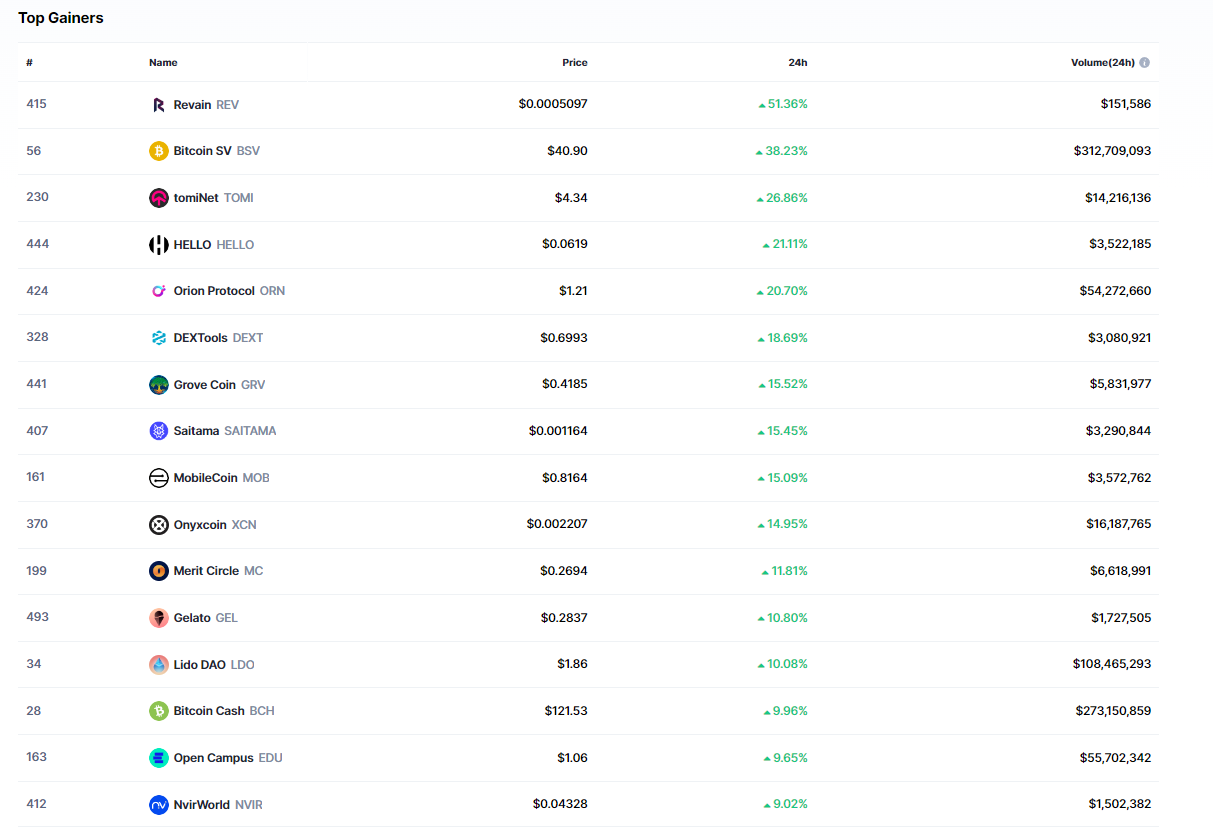Image resolution: width=1213 pixels, height=827 pixels.
Task: Open the NvirWorld NVIR link
Action: pos(206,805)
